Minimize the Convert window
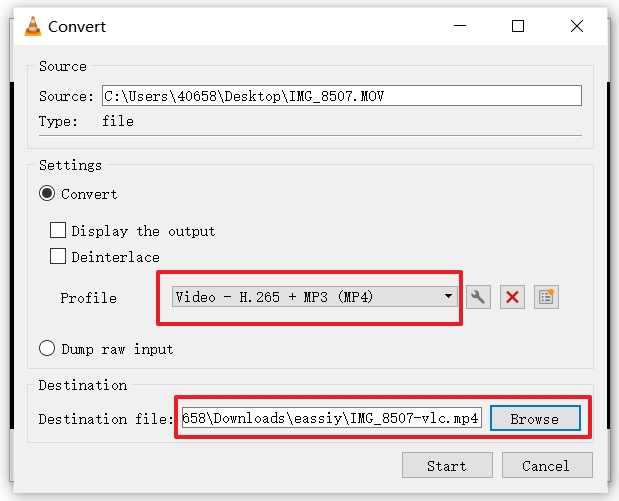Screen dimensions: 619x501 click(460, 26)
